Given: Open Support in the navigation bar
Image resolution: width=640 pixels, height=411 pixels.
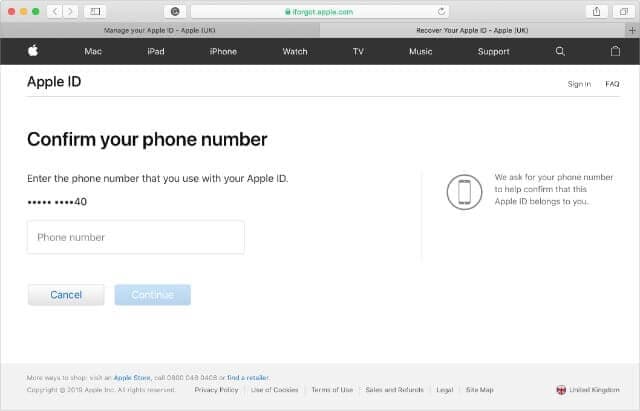Looking at the screenshot, I should pos(493,51).
